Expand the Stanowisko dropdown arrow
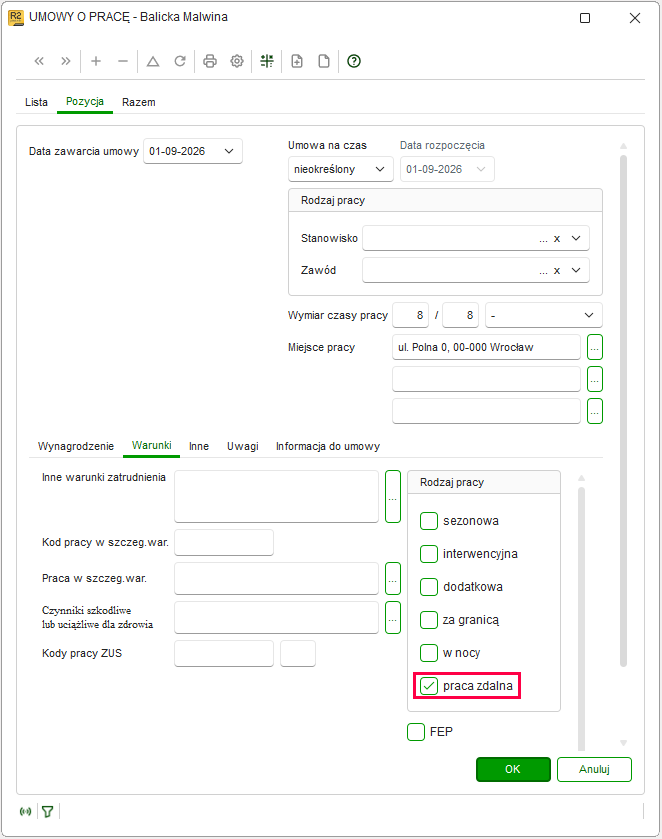The width and height of the screenshot is (662, 839). tap(576, 239)
